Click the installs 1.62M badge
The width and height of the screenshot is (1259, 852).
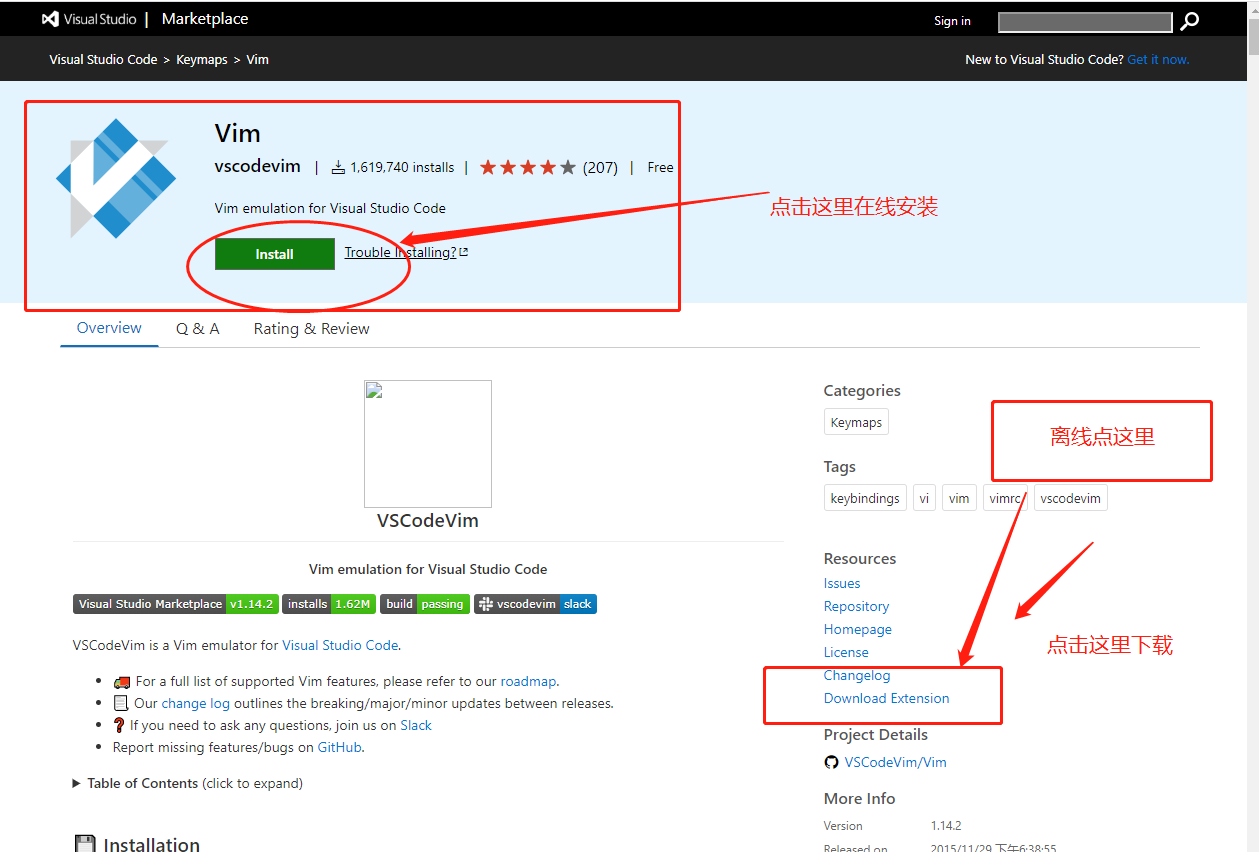pos(329,604)
